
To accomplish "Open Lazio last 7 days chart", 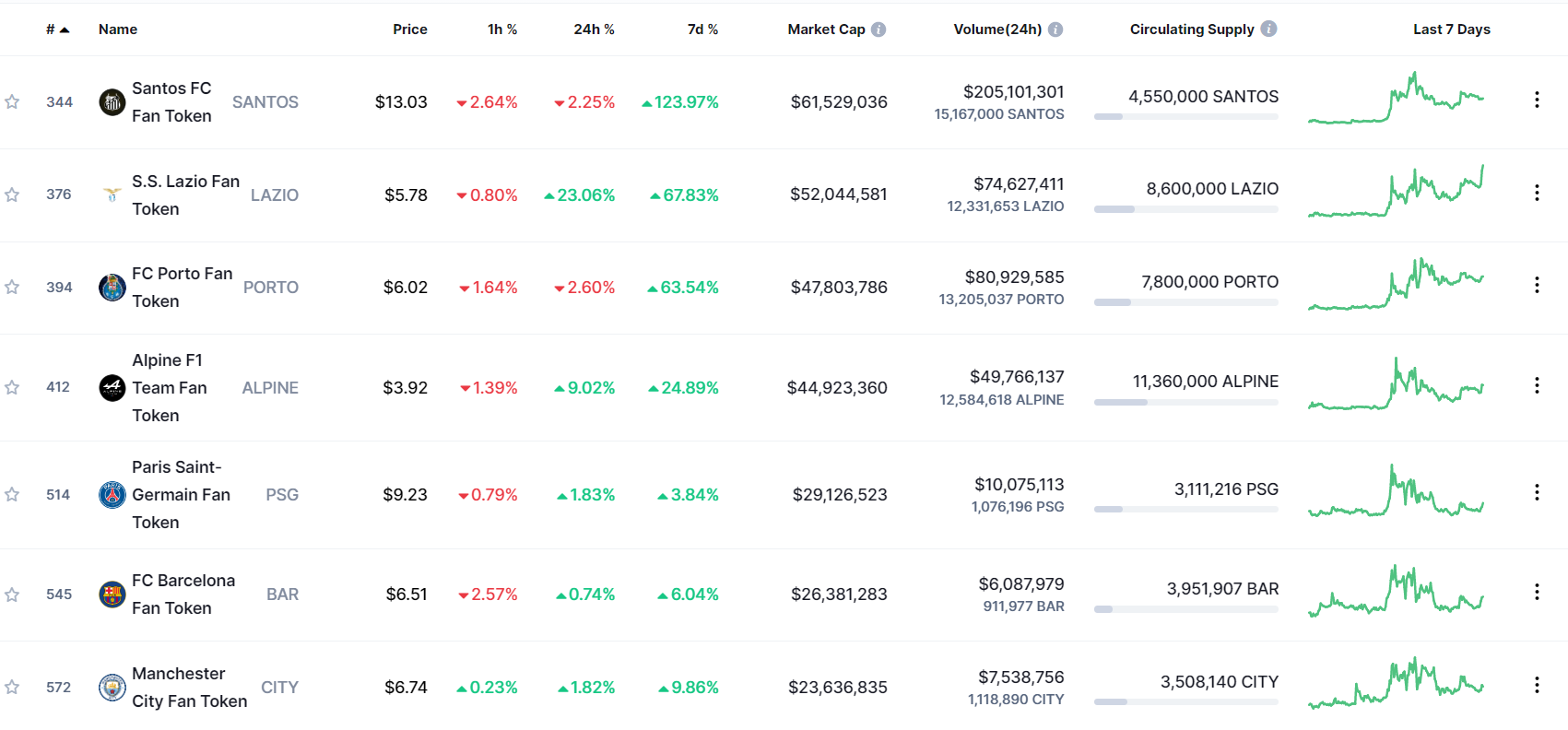I will click(1396, 191).
